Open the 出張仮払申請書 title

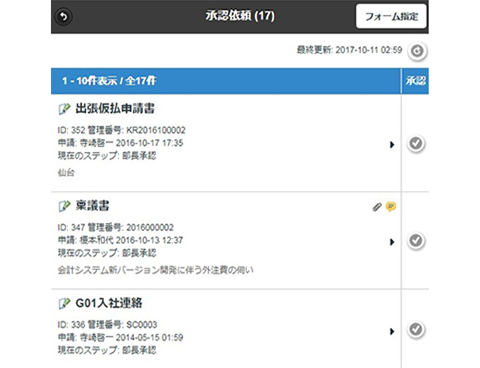(x=115, y=109)
